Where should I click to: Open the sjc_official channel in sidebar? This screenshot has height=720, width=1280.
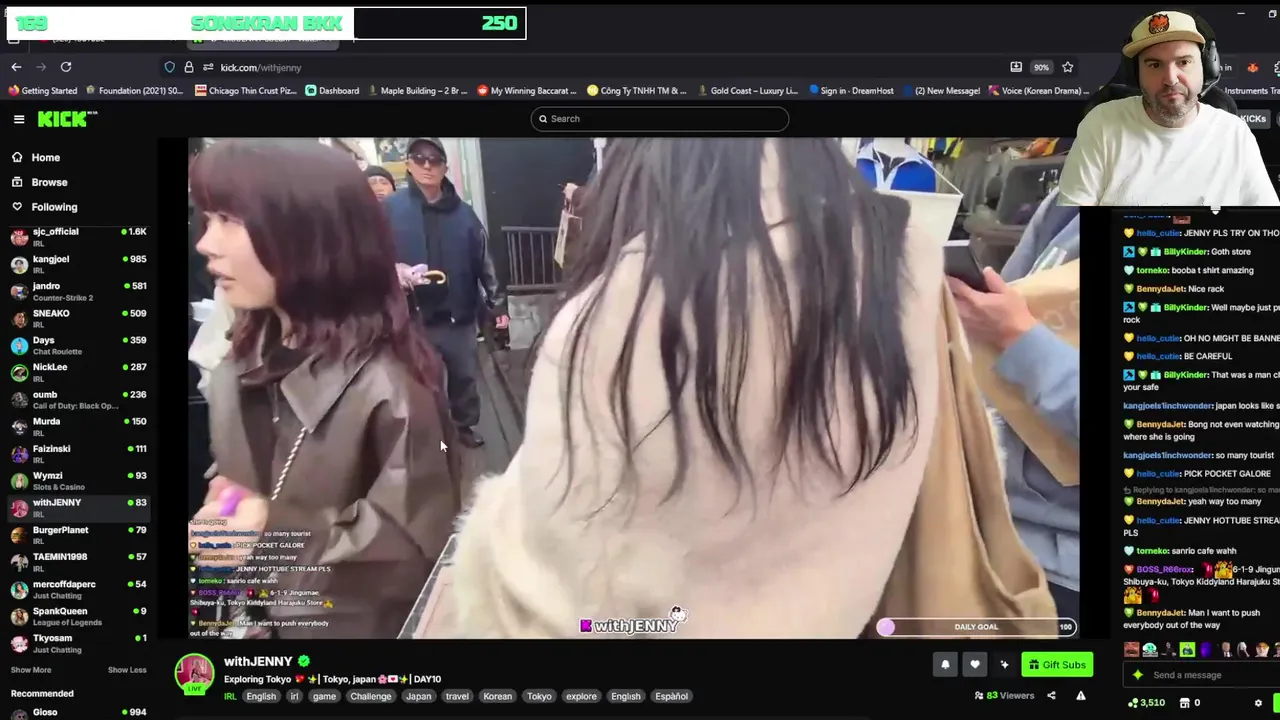[78, 236]
